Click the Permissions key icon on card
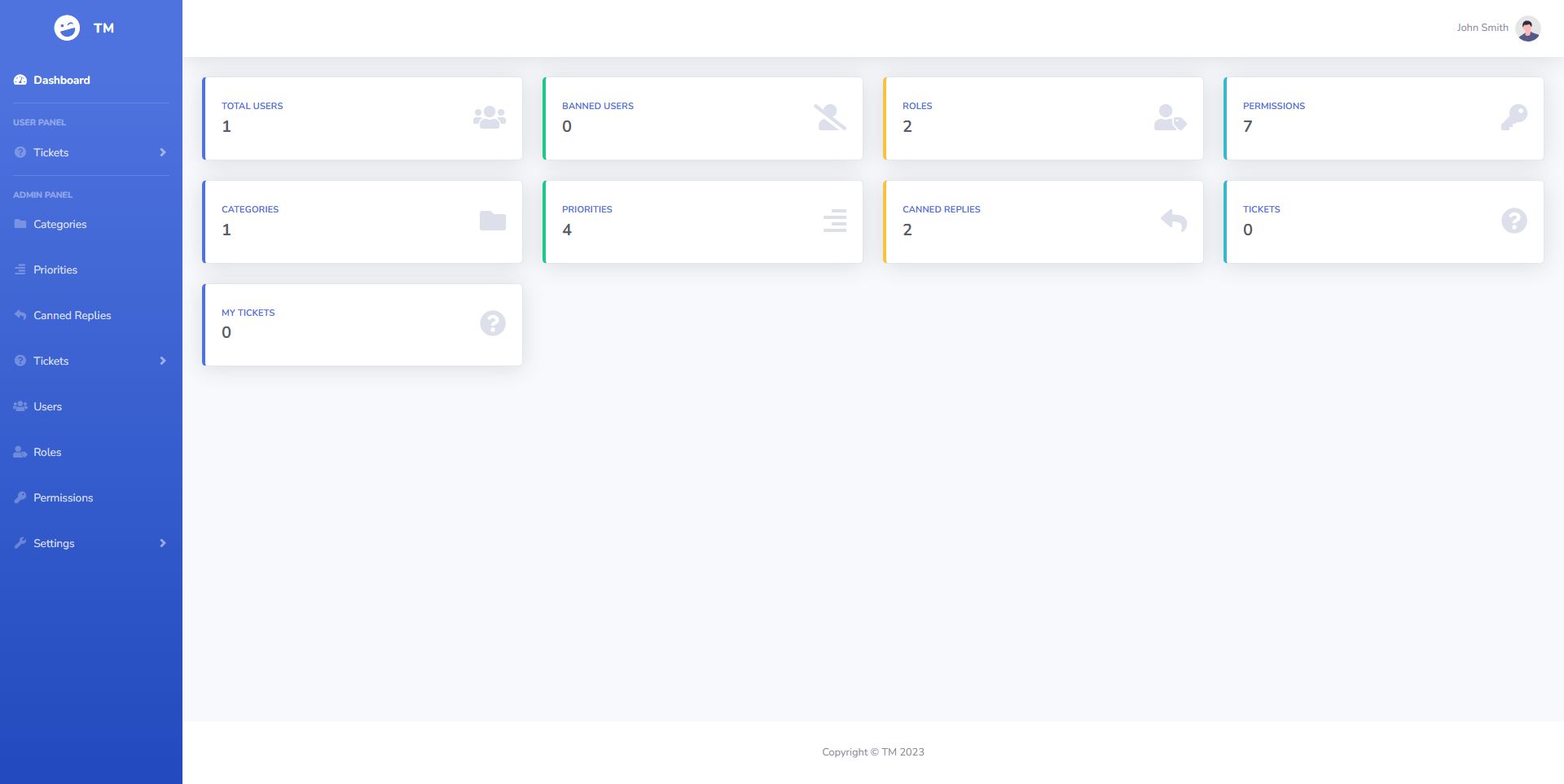The height and width of the screenshot is (784, 1564). [1513, 117]
